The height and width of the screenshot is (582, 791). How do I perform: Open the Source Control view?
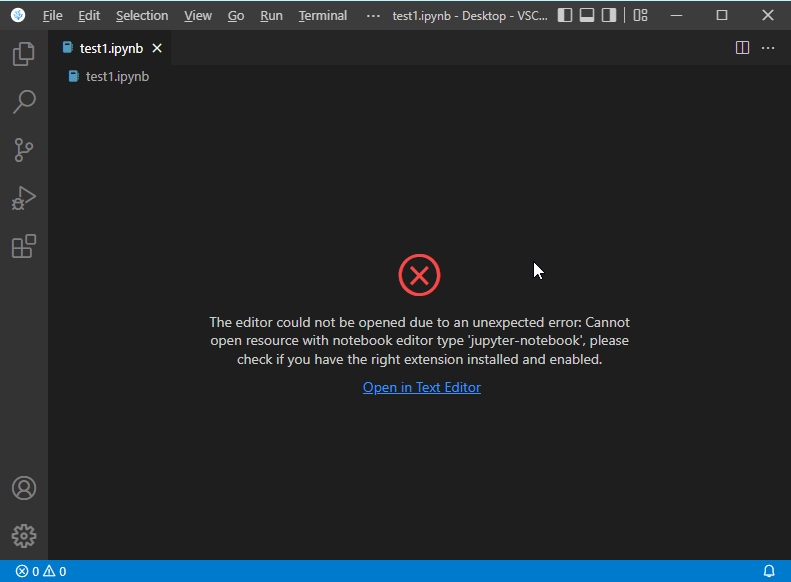[24, 150]
